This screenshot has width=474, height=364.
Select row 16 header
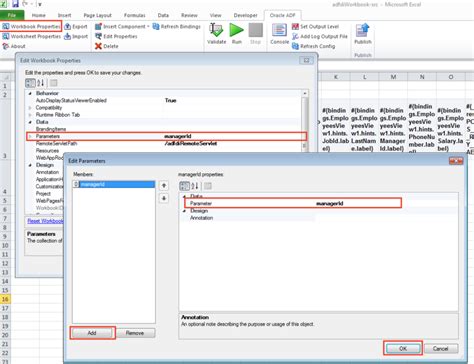tap(5, 299)
